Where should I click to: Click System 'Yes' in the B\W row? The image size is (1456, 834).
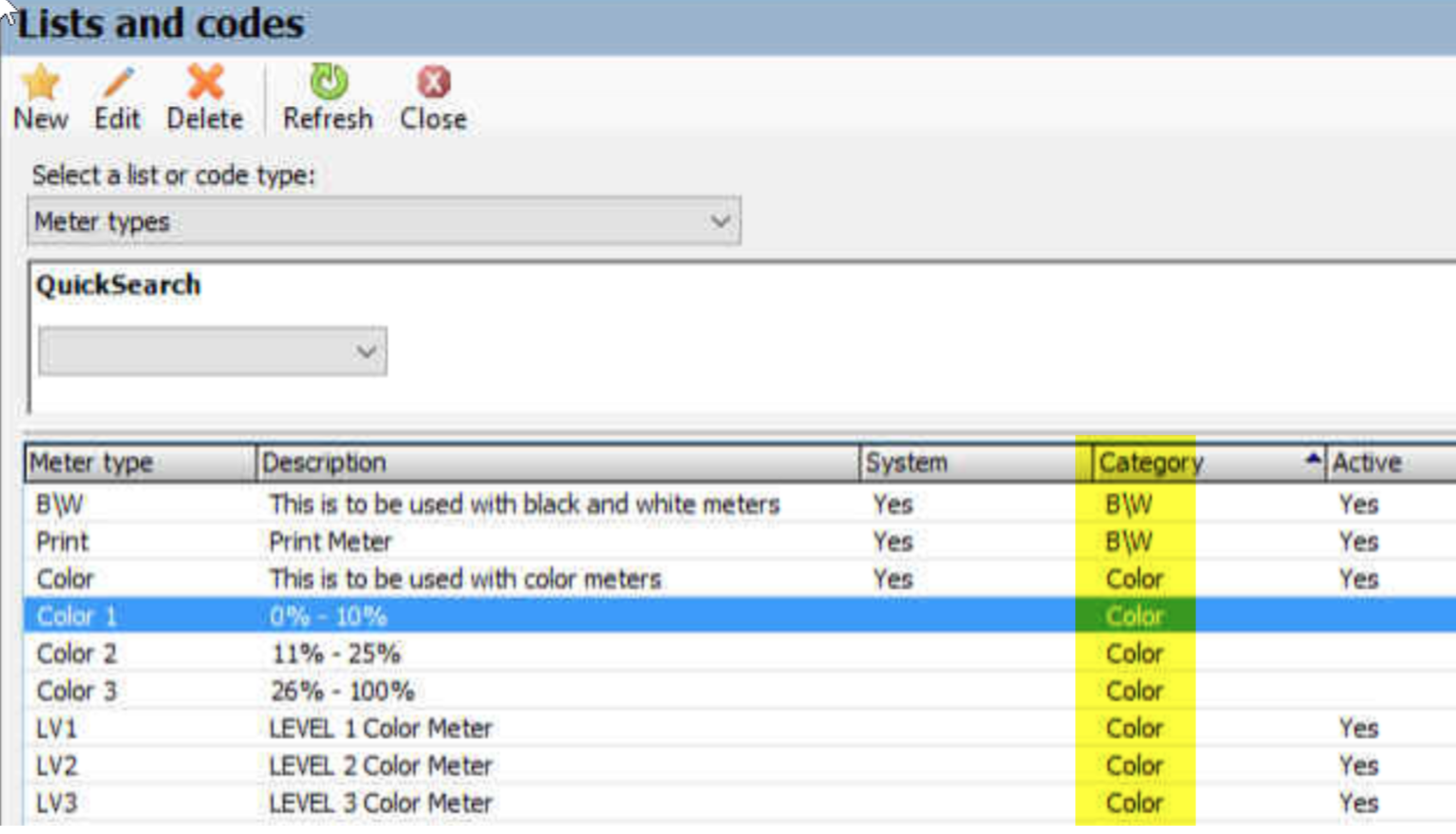[893, 505]
